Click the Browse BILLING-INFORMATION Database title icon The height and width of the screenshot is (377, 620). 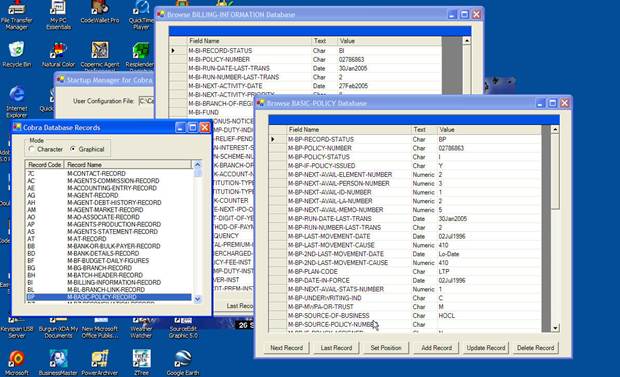coord(161,14)
